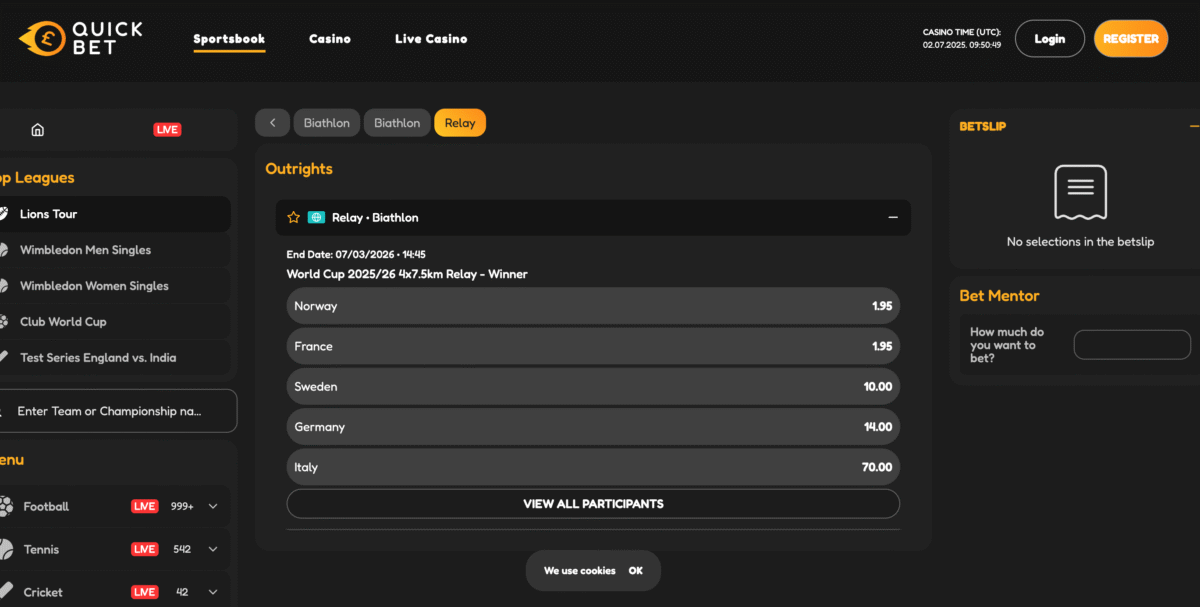Expand the Cricket menu chevron
1200x607 pixels.
213,592
